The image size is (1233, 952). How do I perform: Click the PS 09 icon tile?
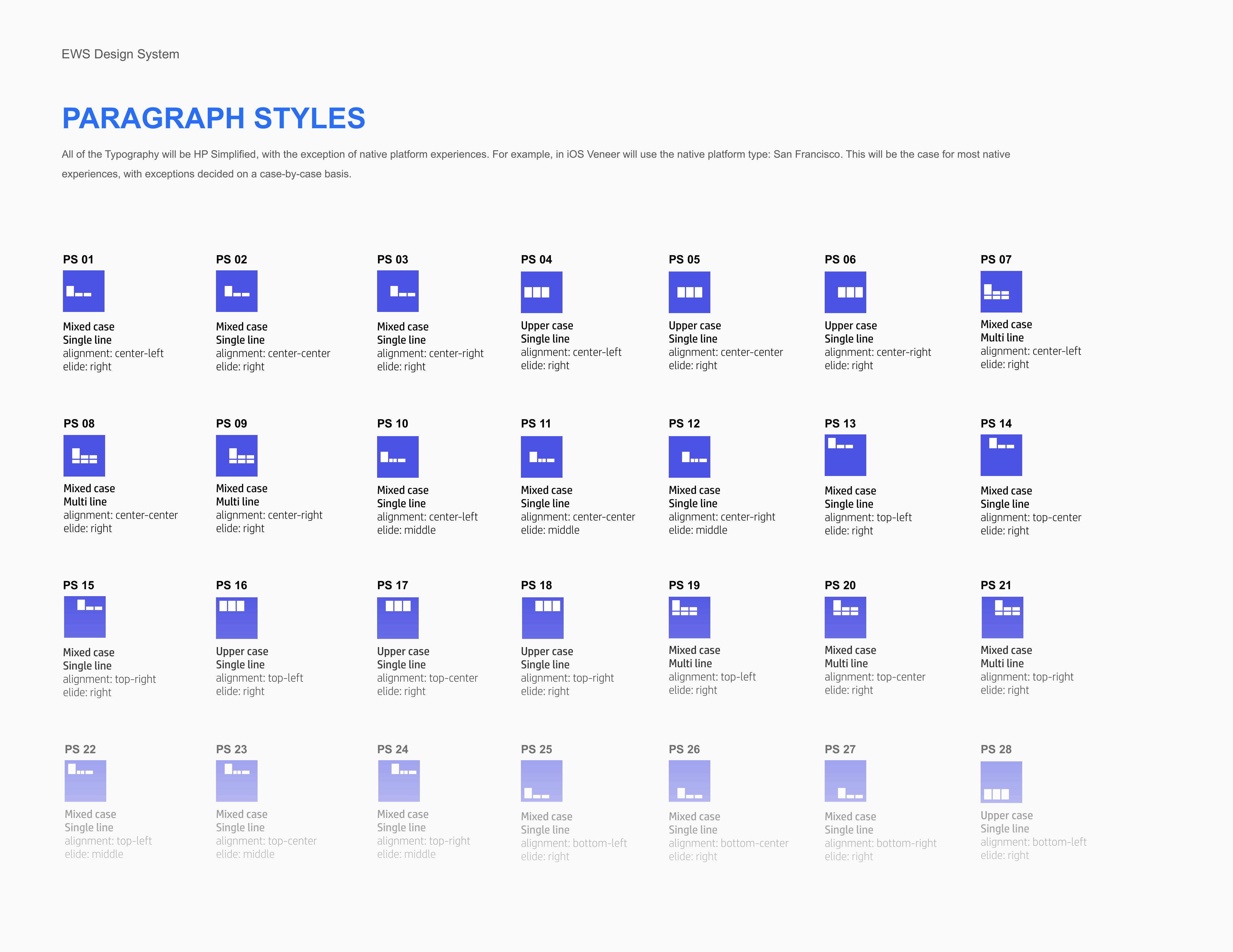[236, 456]
